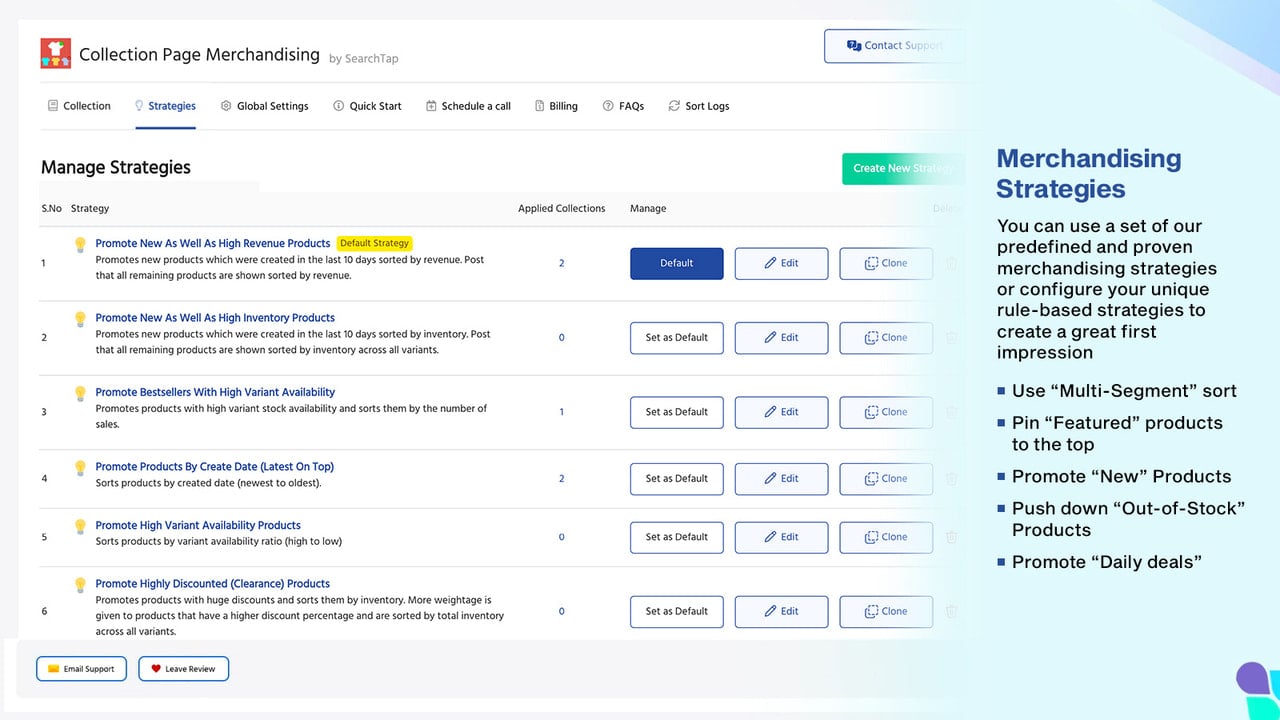Go to the Quick Start tab
The width and height of the screenshot is (1280, 720).
[367, 106]
